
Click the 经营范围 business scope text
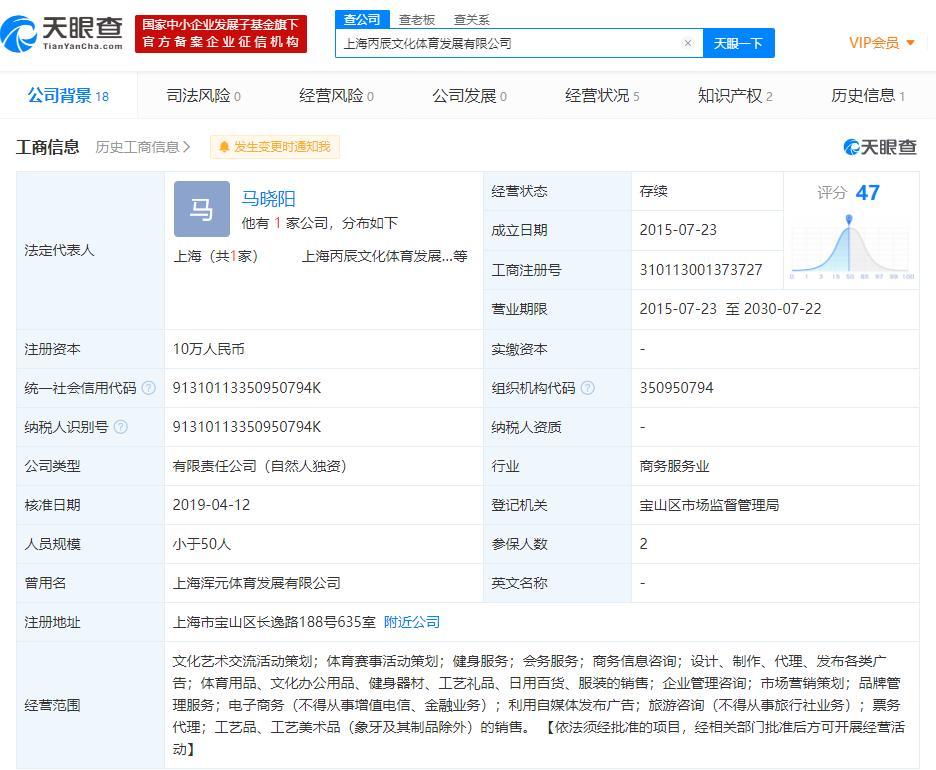click(539, 705)
